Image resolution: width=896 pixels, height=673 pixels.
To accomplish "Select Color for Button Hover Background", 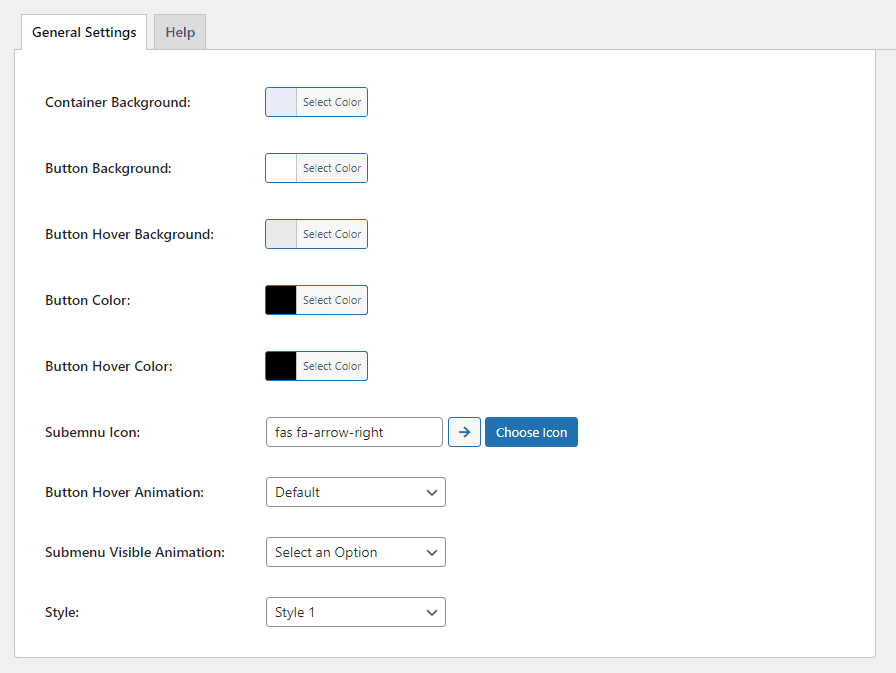I will pyautogui.click(x=332, y=234).
